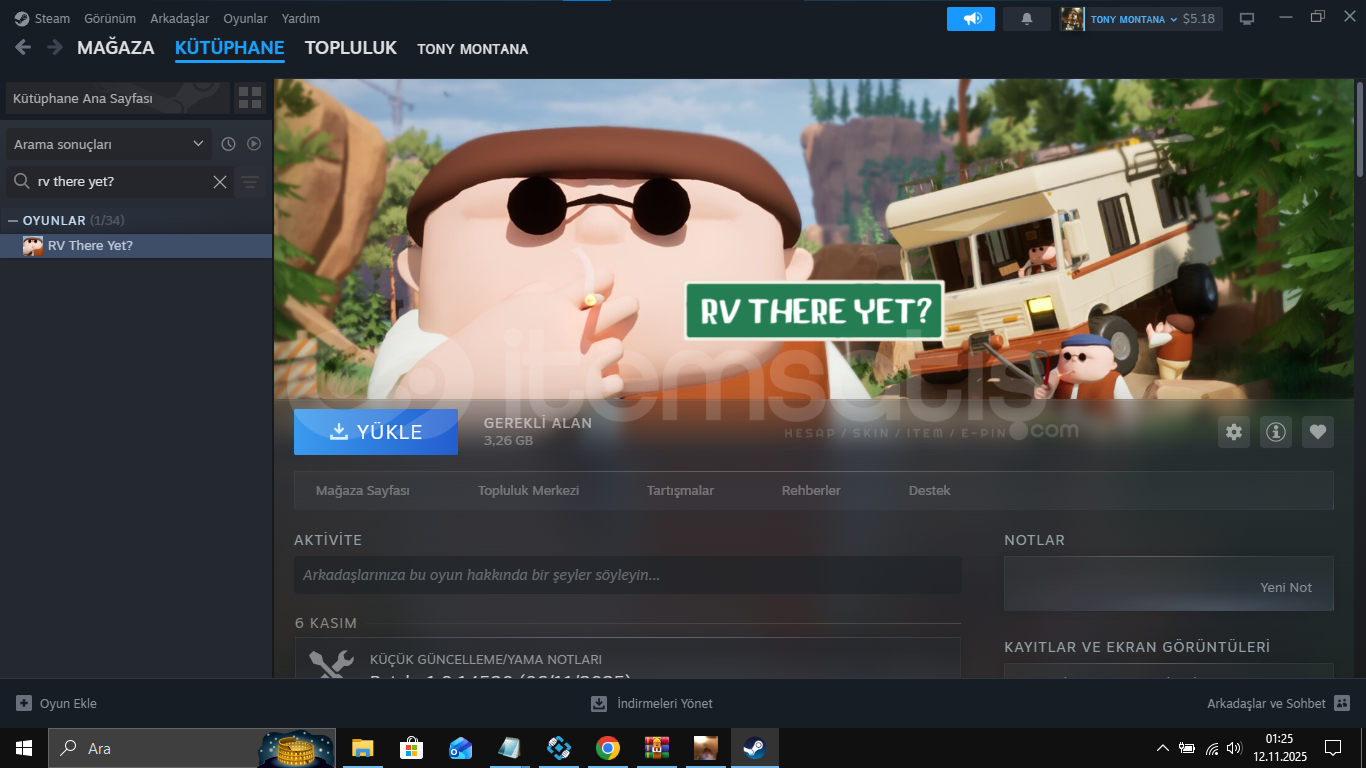1366x768 pixels.
Task: Open Outlook from the taskbar
Action: 460,748
